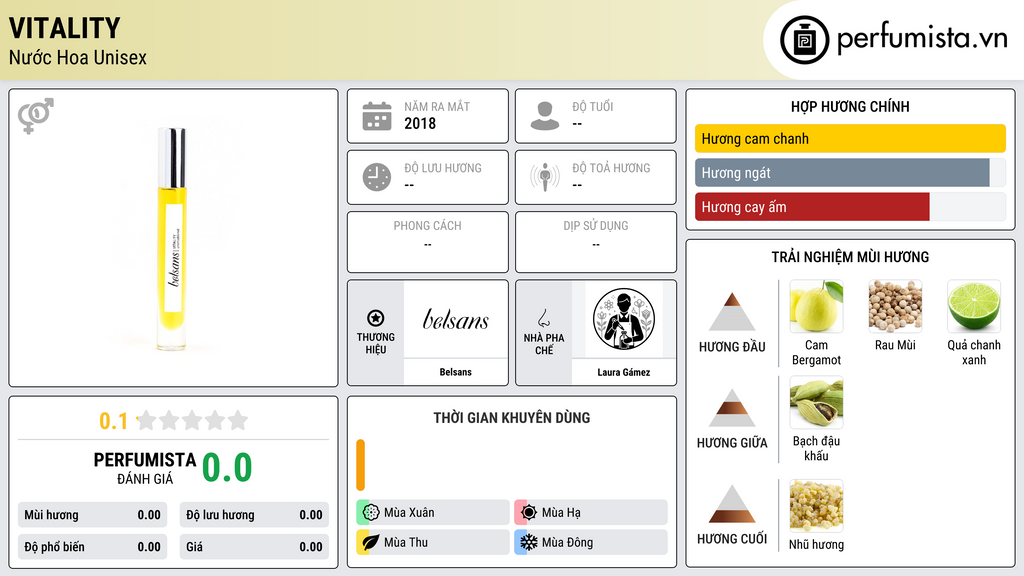The width and height of the screenshot is (1024, 576).
Task: Open the Rau Mùi coriander note image
Action: tap(895, 306)
